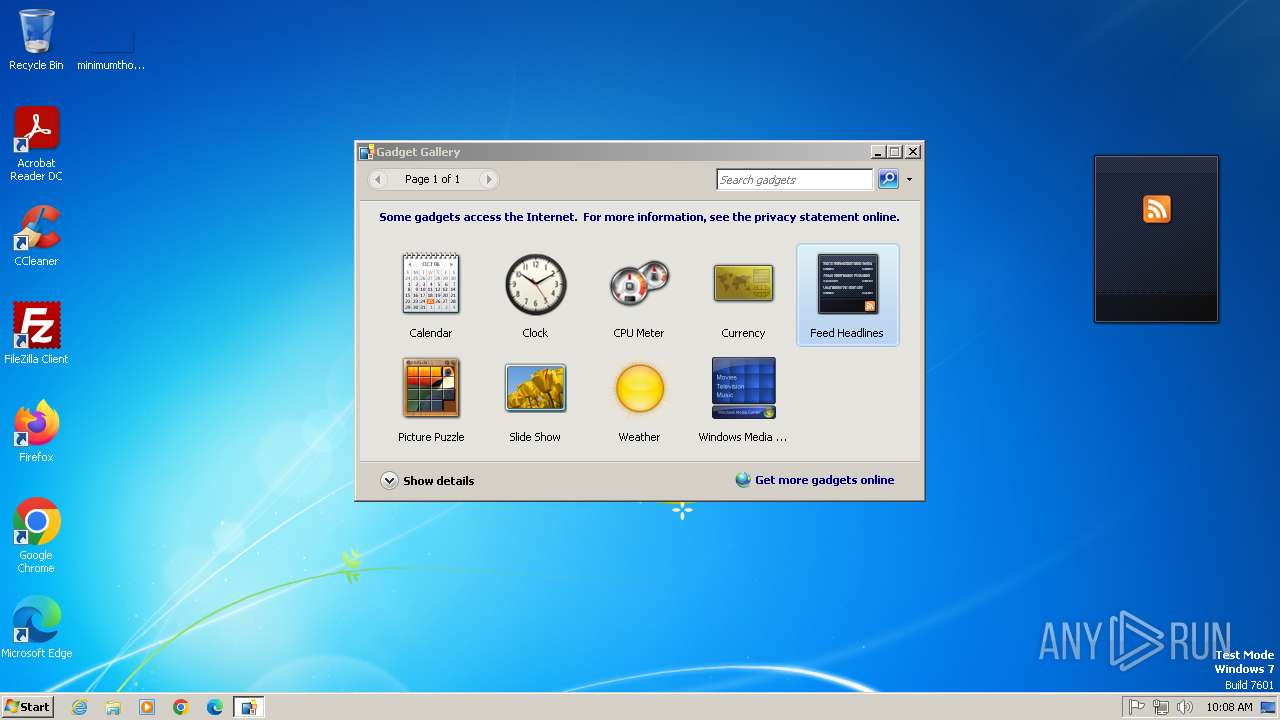Choose the CPU Meter gadget icon
The image size is (1280, 720).
pyautogui.click(x=639, y=284)
